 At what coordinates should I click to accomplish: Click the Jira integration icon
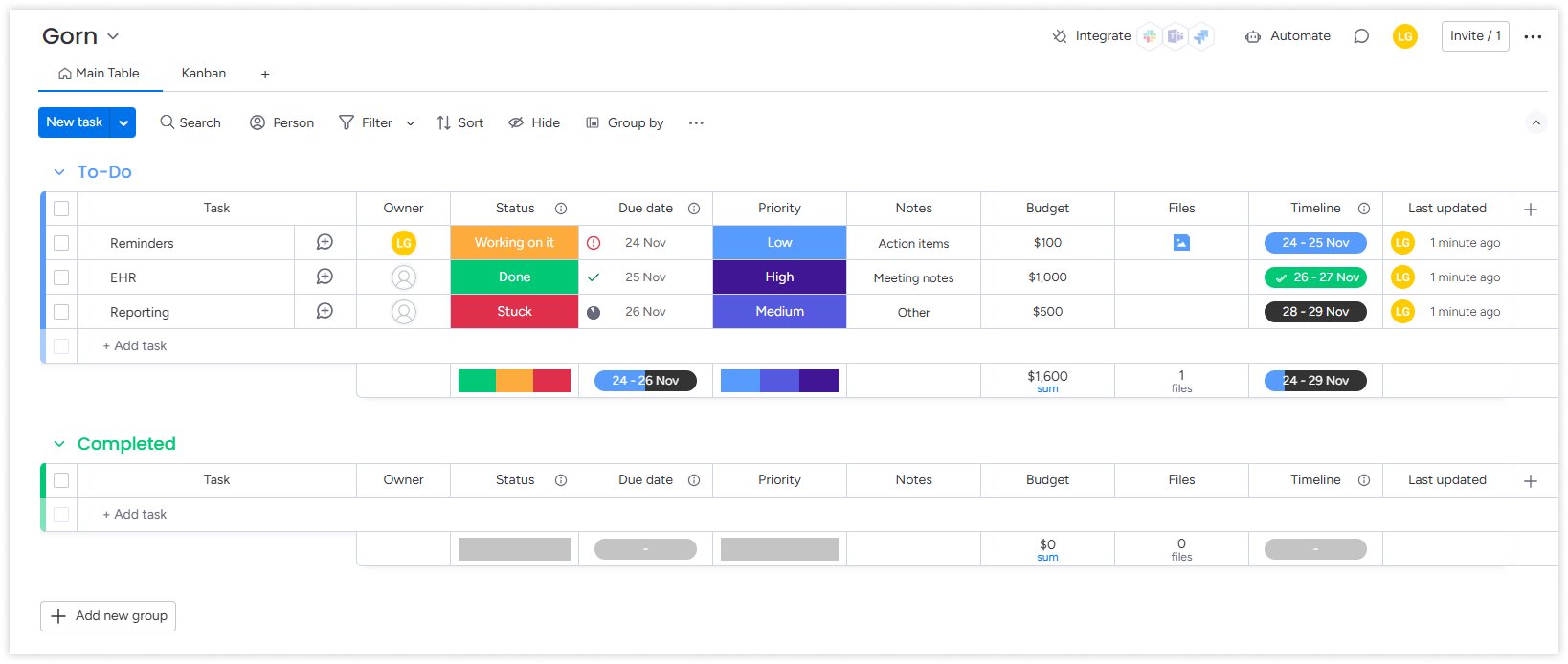coord(1201,36)
